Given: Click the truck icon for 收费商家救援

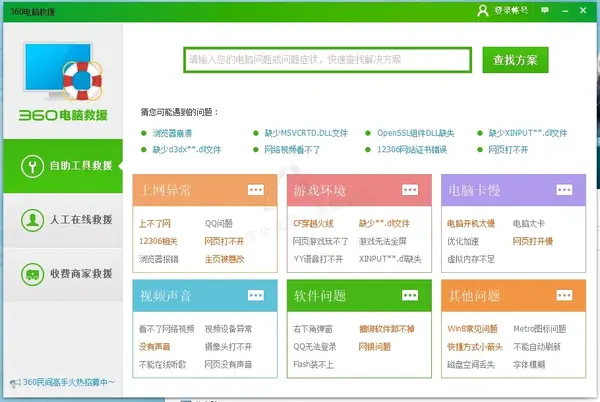Looking at the screenshot, I should [32, 274].
